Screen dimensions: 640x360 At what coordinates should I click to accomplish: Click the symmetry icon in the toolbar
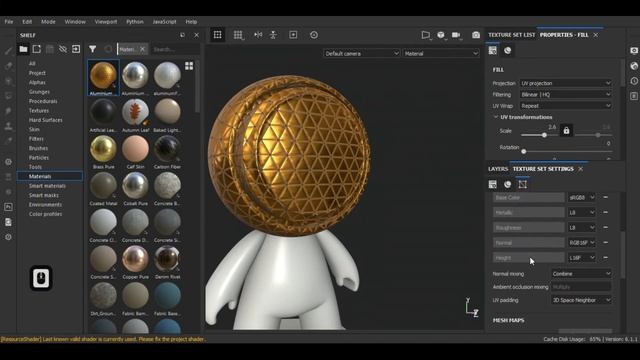click(x=258, y=35)
